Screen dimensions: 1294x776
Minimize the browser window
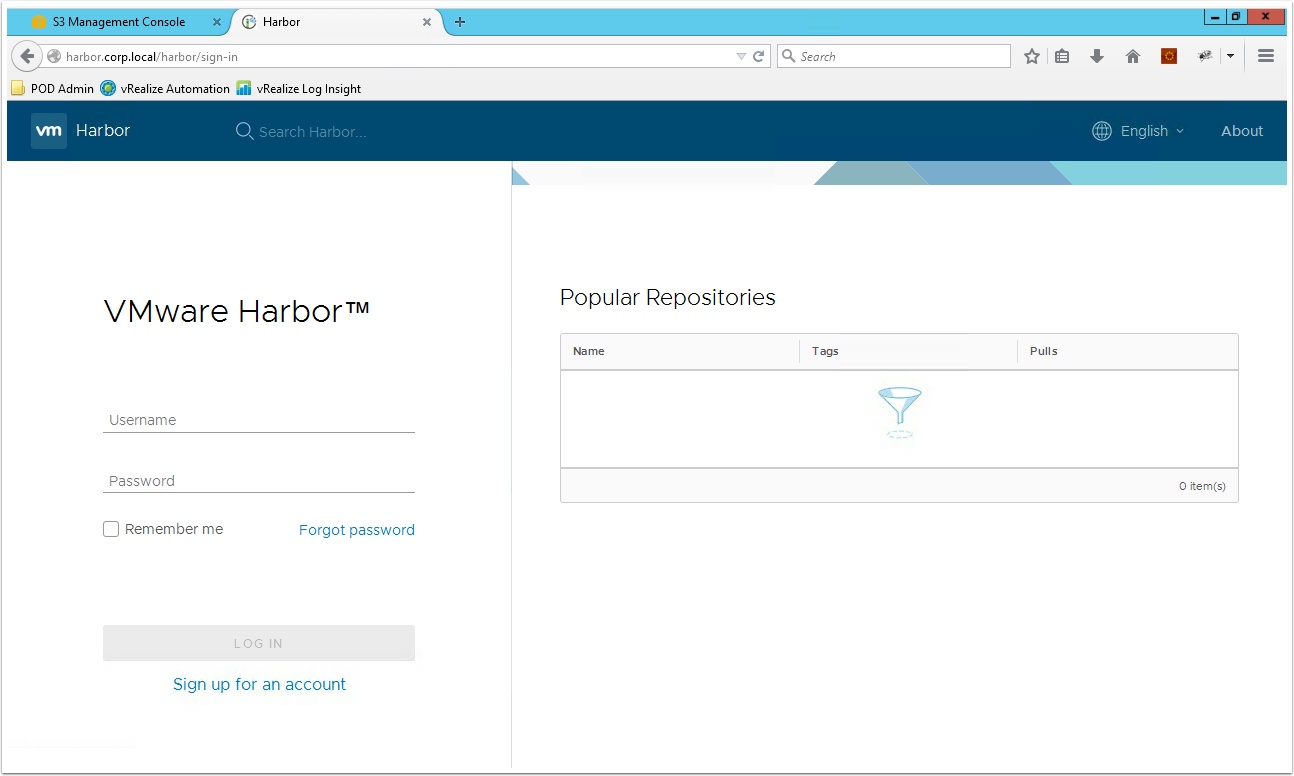click(x=1214, y=16)
